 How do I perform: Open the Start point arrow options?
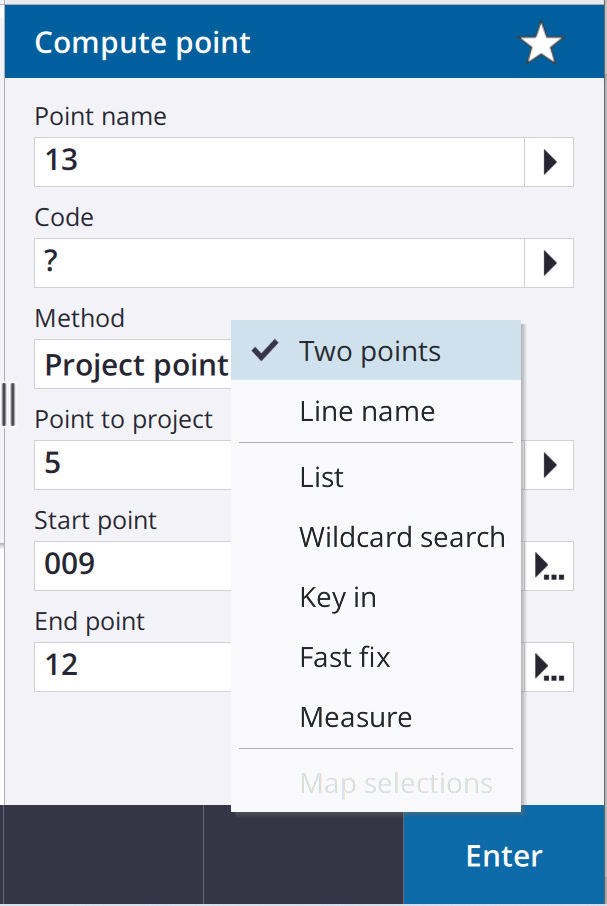[x=548, y=566]
